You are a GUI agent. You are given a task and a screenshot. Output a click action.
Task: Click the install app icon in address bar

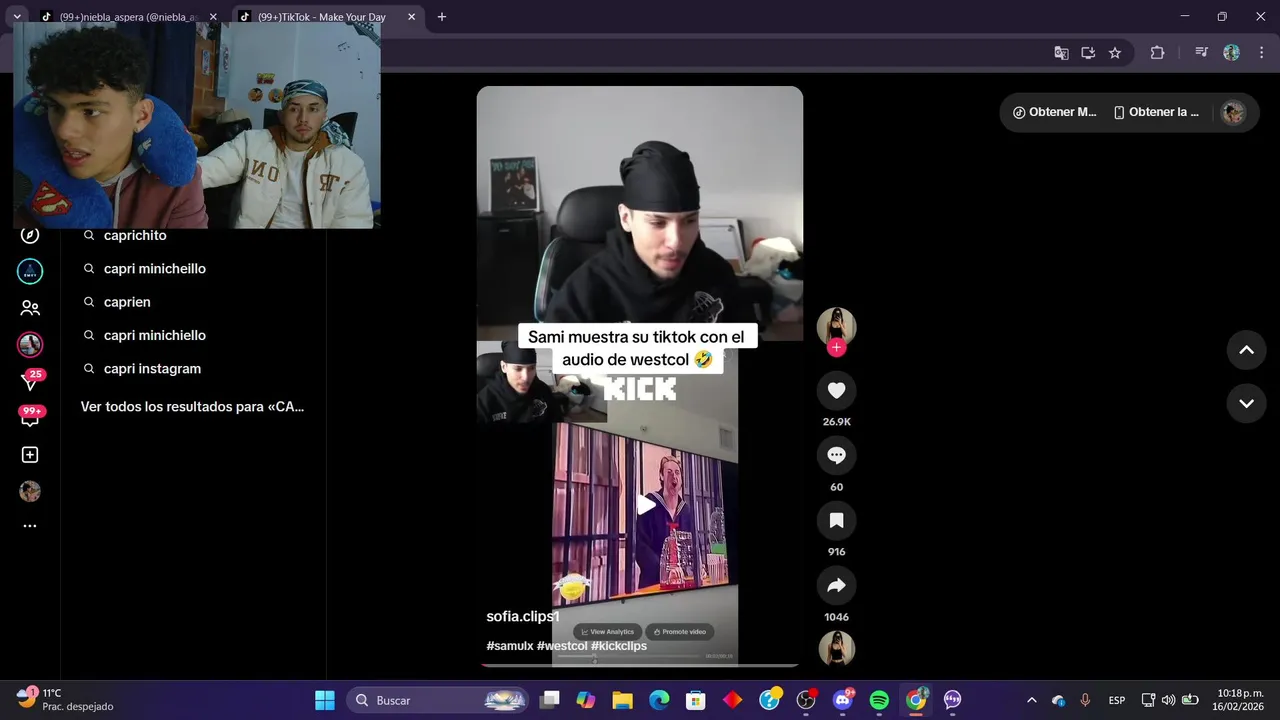click(1088, 53)
